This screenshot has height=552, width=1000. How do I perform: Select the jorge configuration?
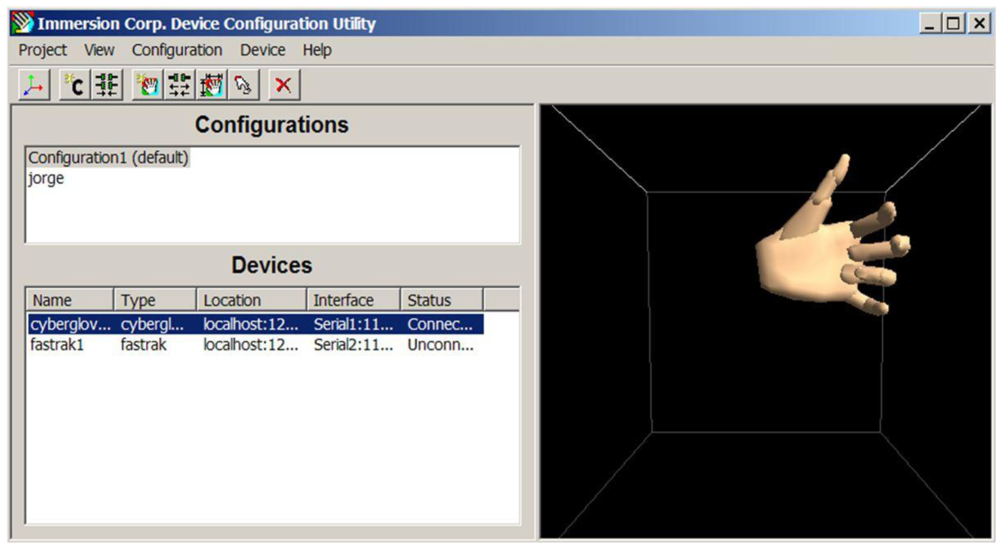coord(46,178)
